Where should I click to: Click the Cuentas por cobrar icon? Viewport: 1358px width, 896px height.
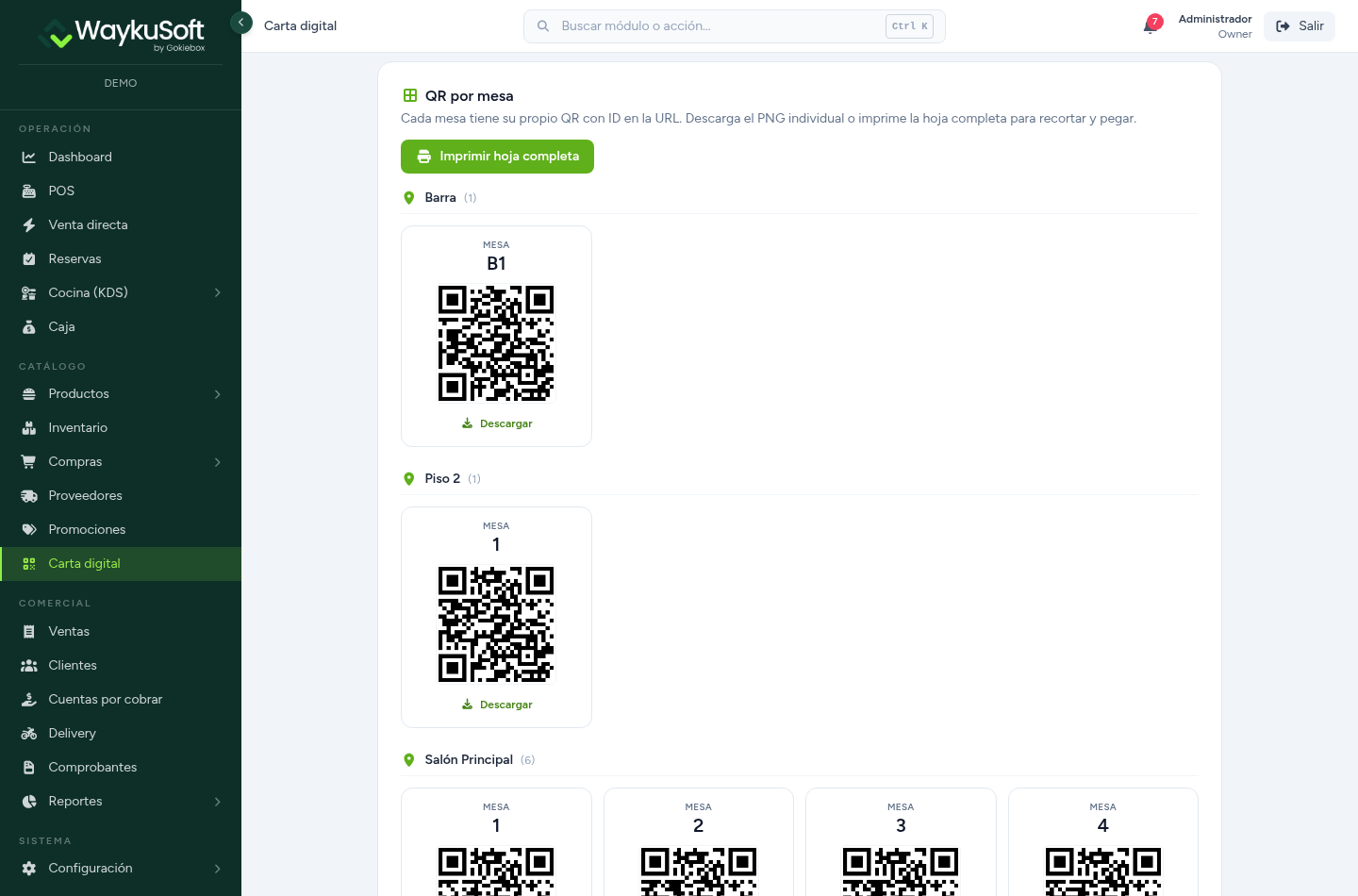pos(29,700)
